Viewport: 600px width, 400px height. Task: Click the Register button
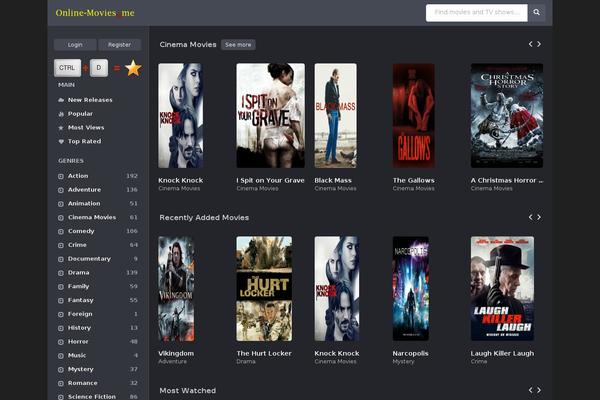(x=119, y=45)
